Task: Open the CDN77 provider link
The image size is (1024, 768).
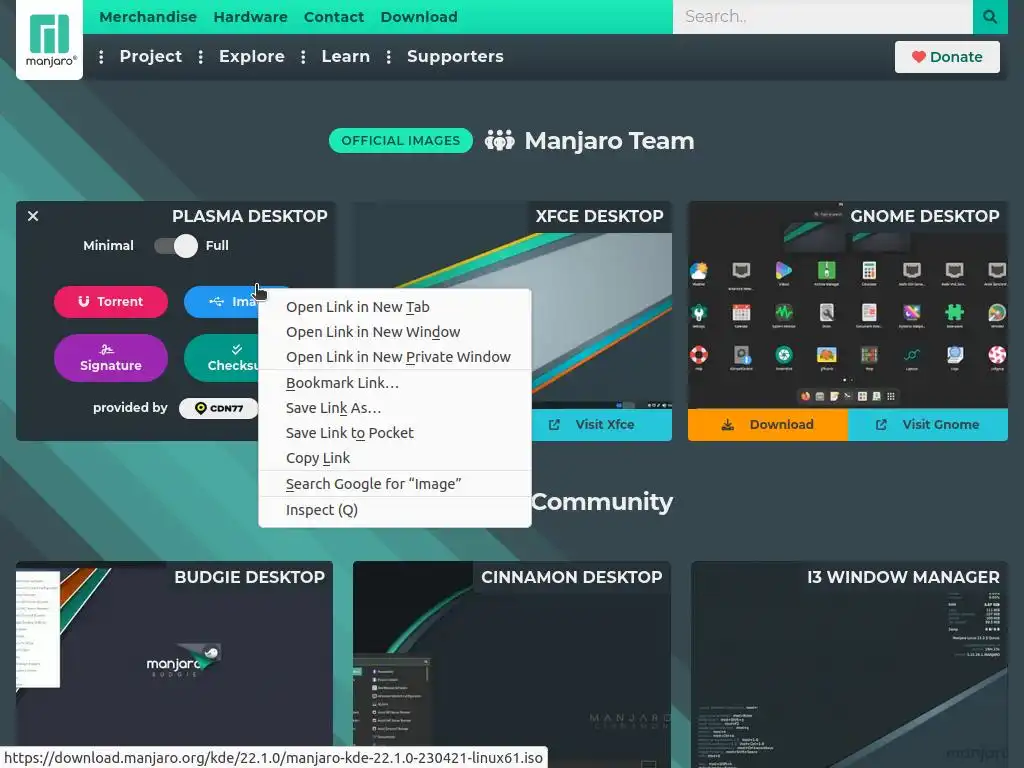Action: pyautogui.click(x=219, y=408)
